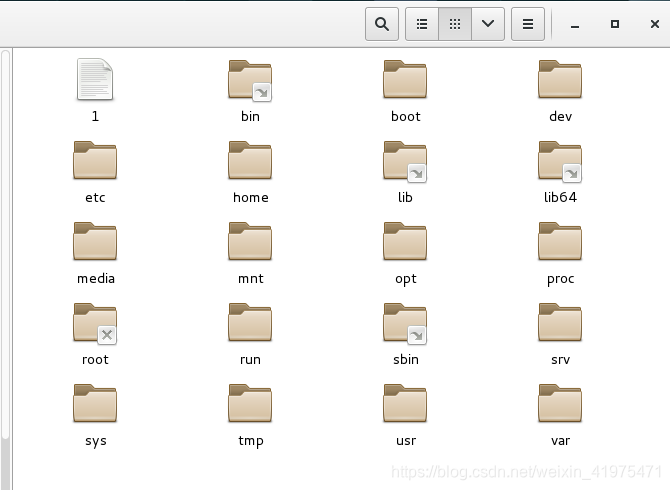Select the run folder icon
This screenshot has height=490, width=670.
(x=250, y=323)
